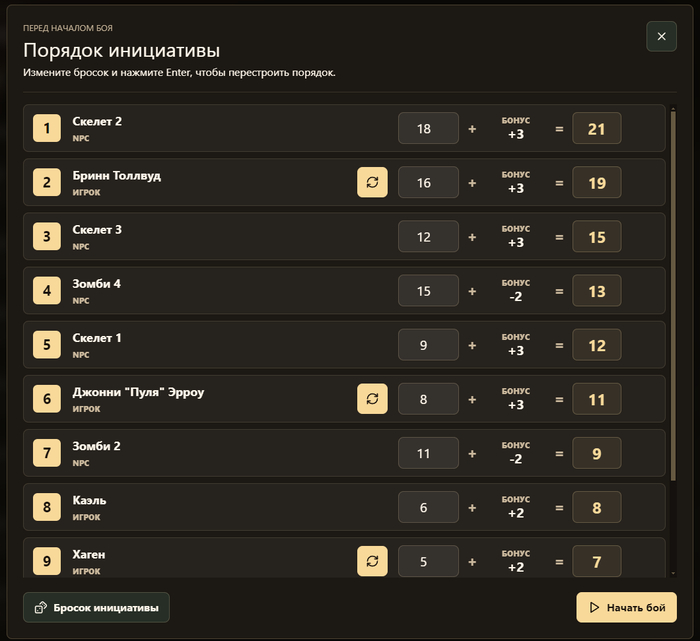Click the reroll icon next to Хаген
700x641 pixels.
[x=372, y=561]
